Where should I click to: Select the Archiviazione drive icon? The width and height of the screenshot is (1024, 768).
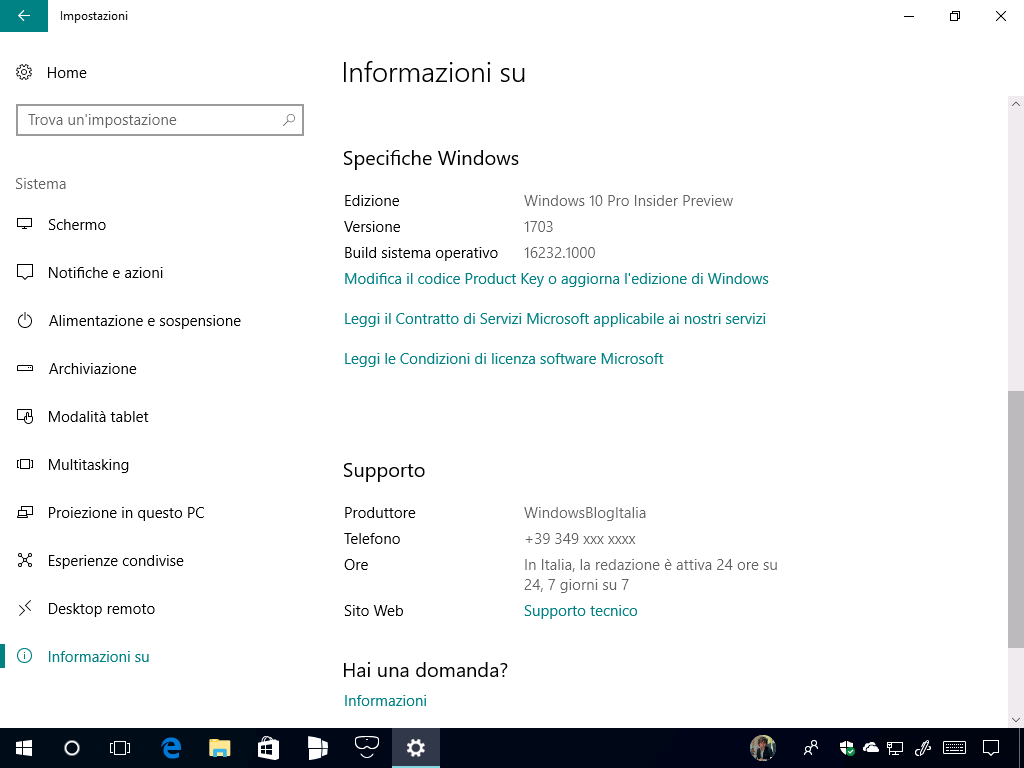(24, 369)
